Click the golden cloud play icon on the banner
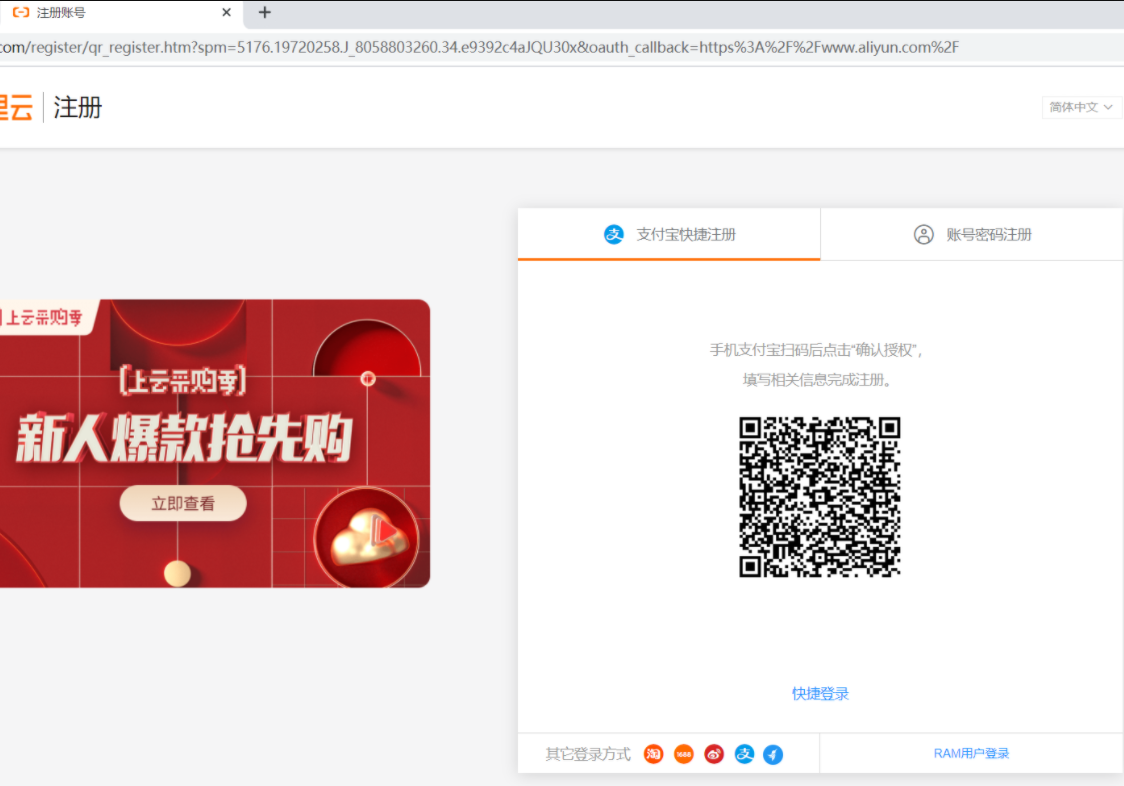This screenshot has width=1124, height=786. 367,536
